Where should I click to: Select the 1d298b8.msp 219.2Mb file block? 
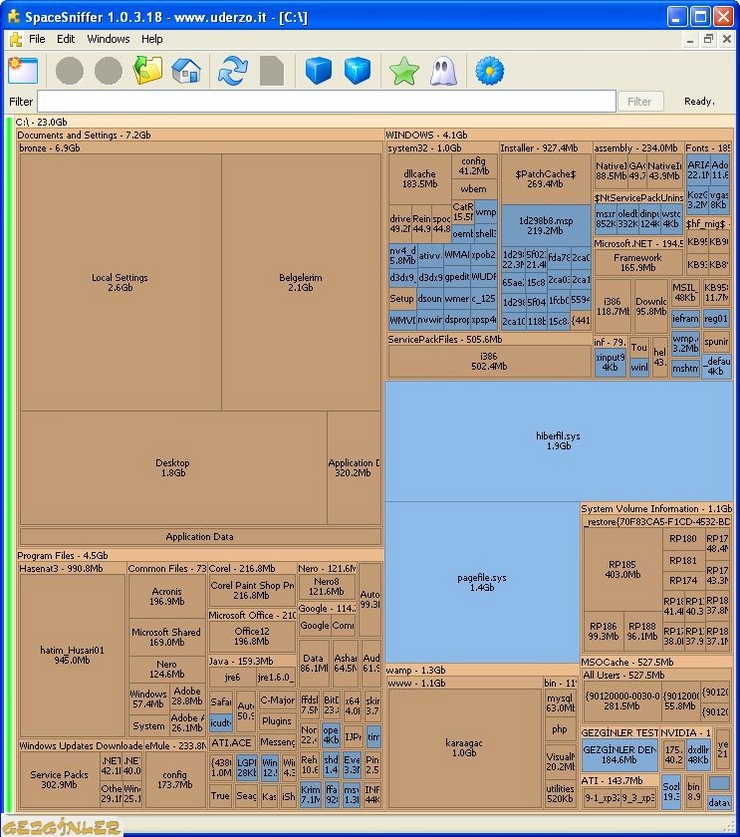click(546, 226)
